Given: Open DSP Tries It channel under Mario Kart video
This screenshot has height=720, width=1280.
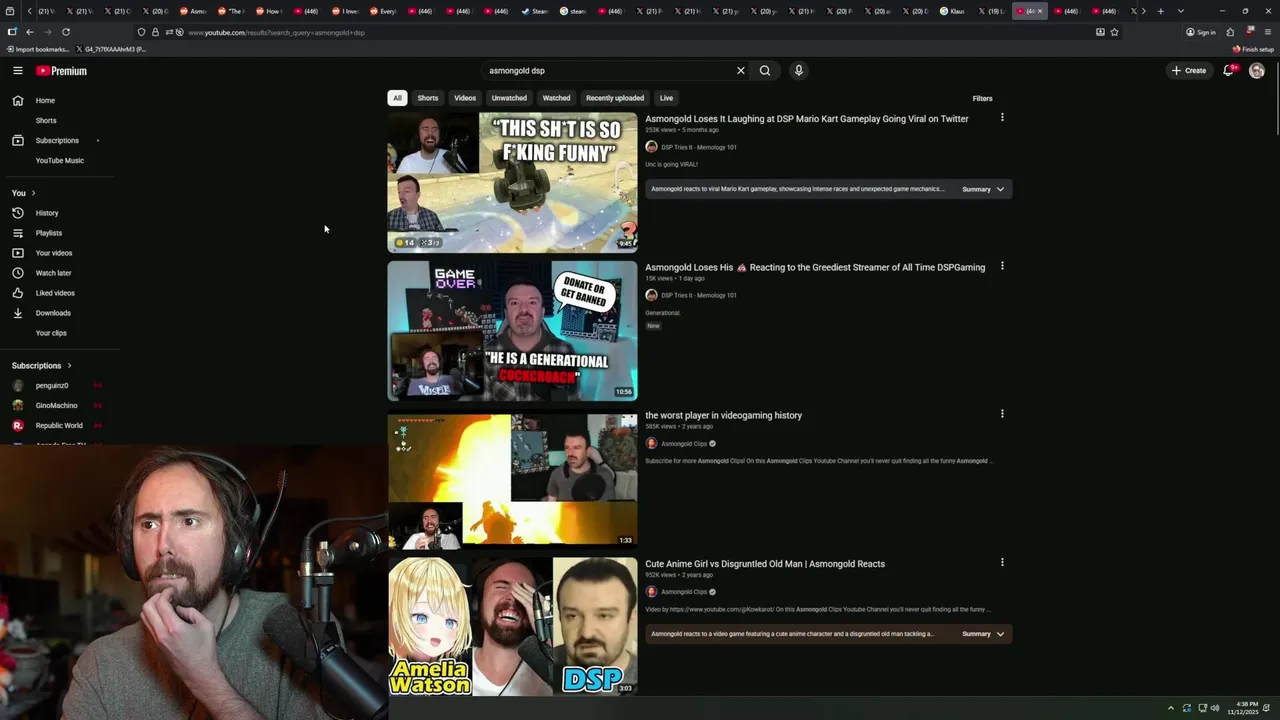Looking at the screenshot, I should tap(698, 147).
